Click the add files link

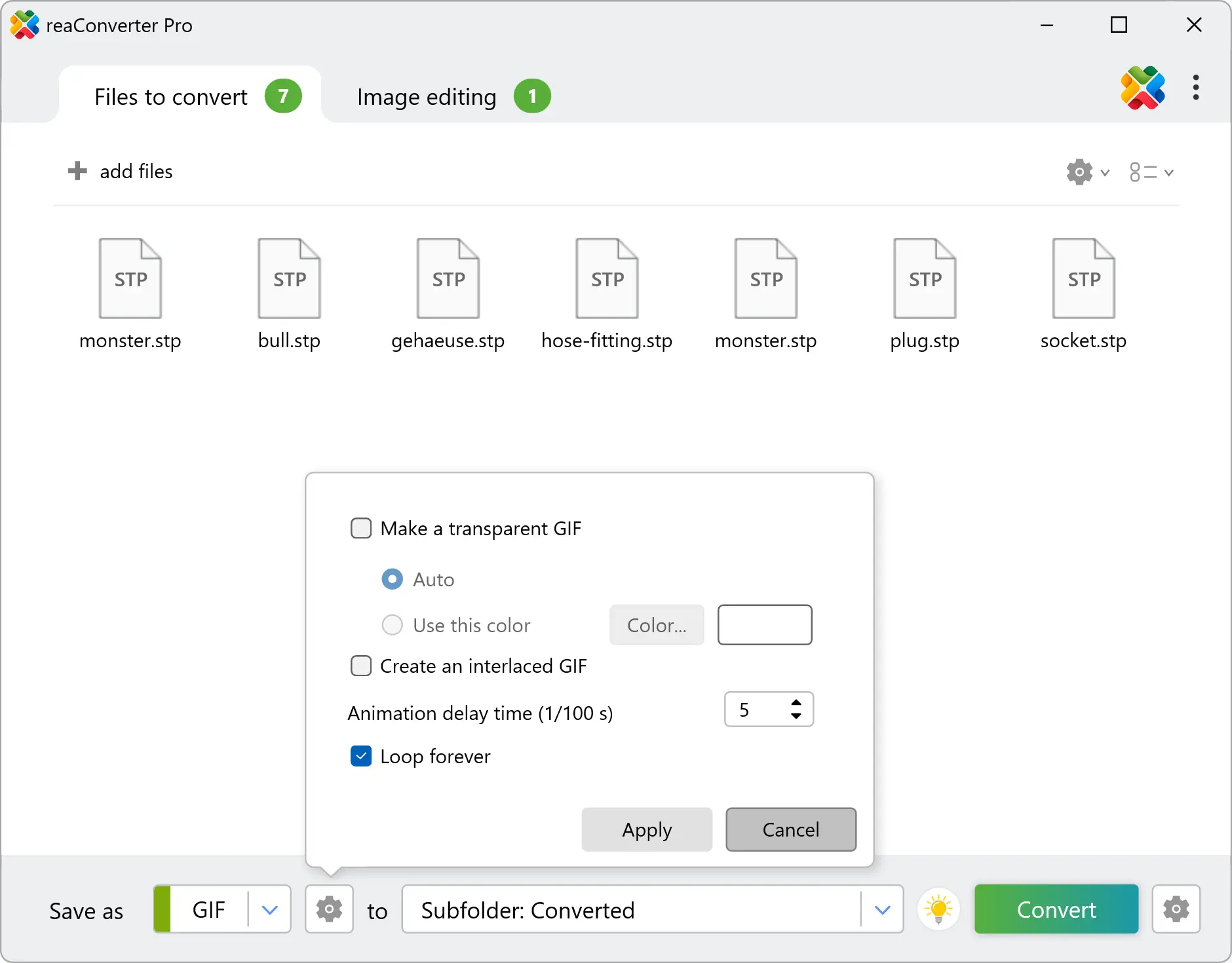(136, 171)
